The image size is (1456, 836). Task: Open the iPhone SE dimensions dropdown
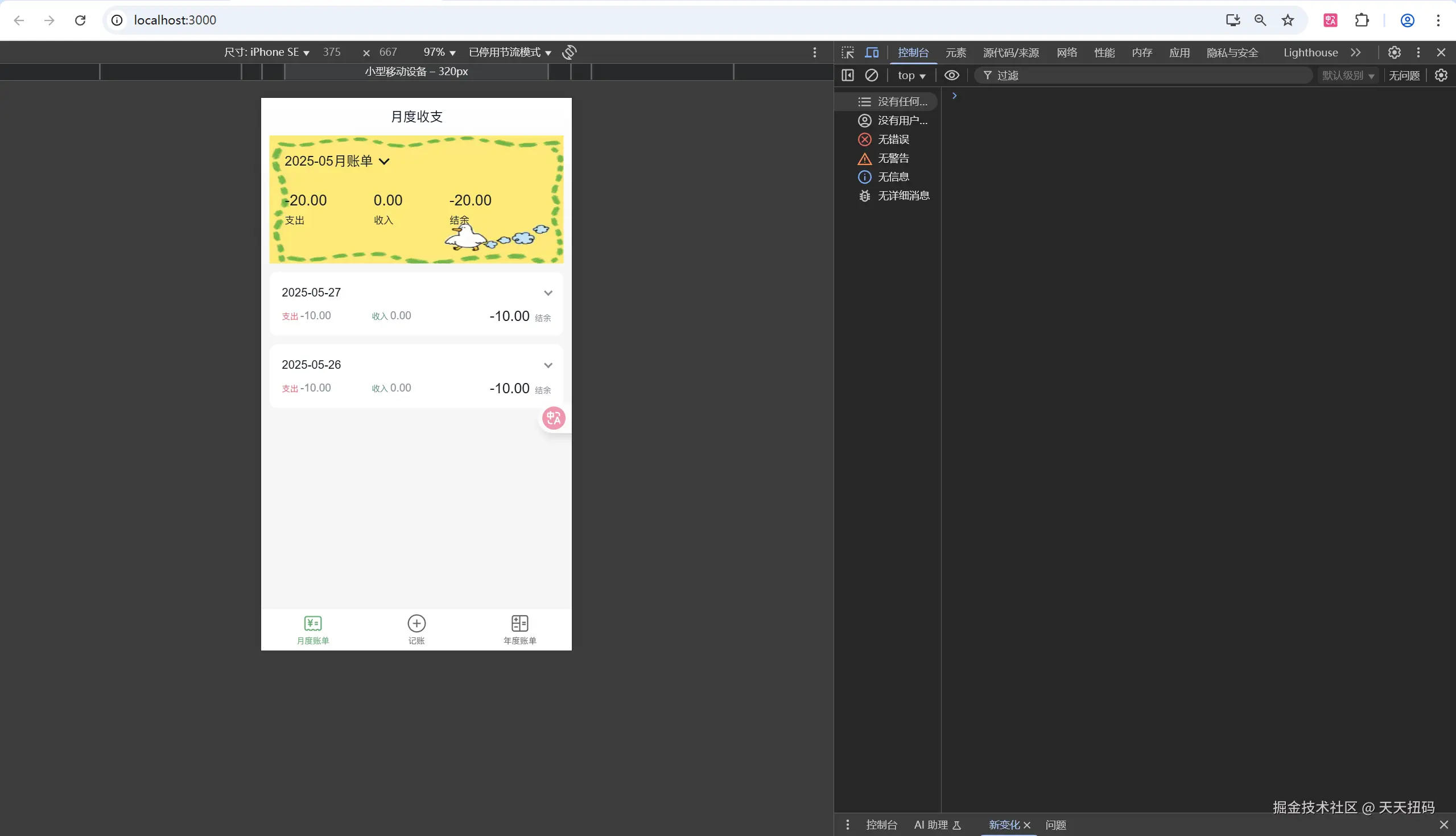tap(267, 52)
